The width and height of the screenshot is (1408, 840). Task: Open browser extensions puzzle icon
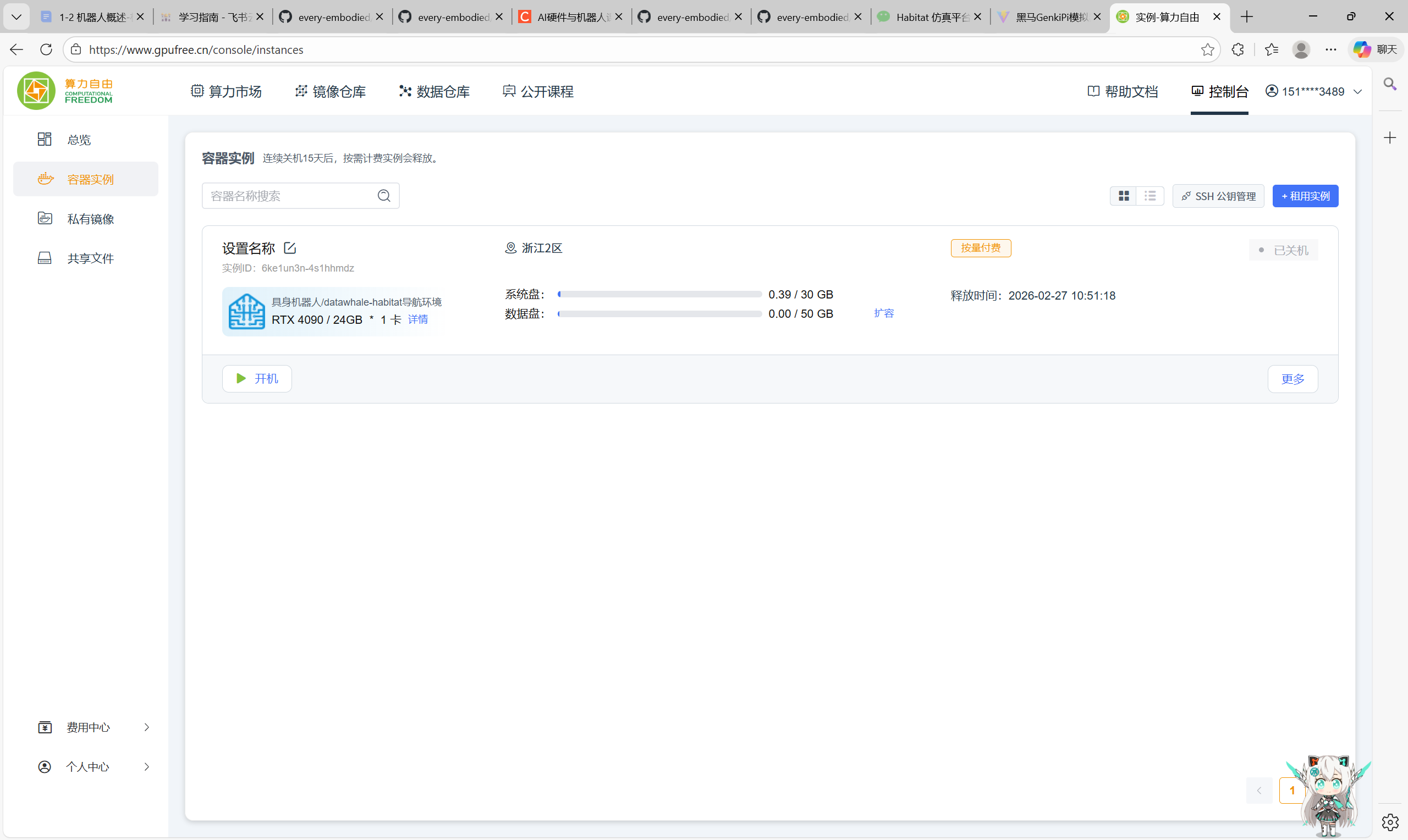click(x=1237, y=50)
